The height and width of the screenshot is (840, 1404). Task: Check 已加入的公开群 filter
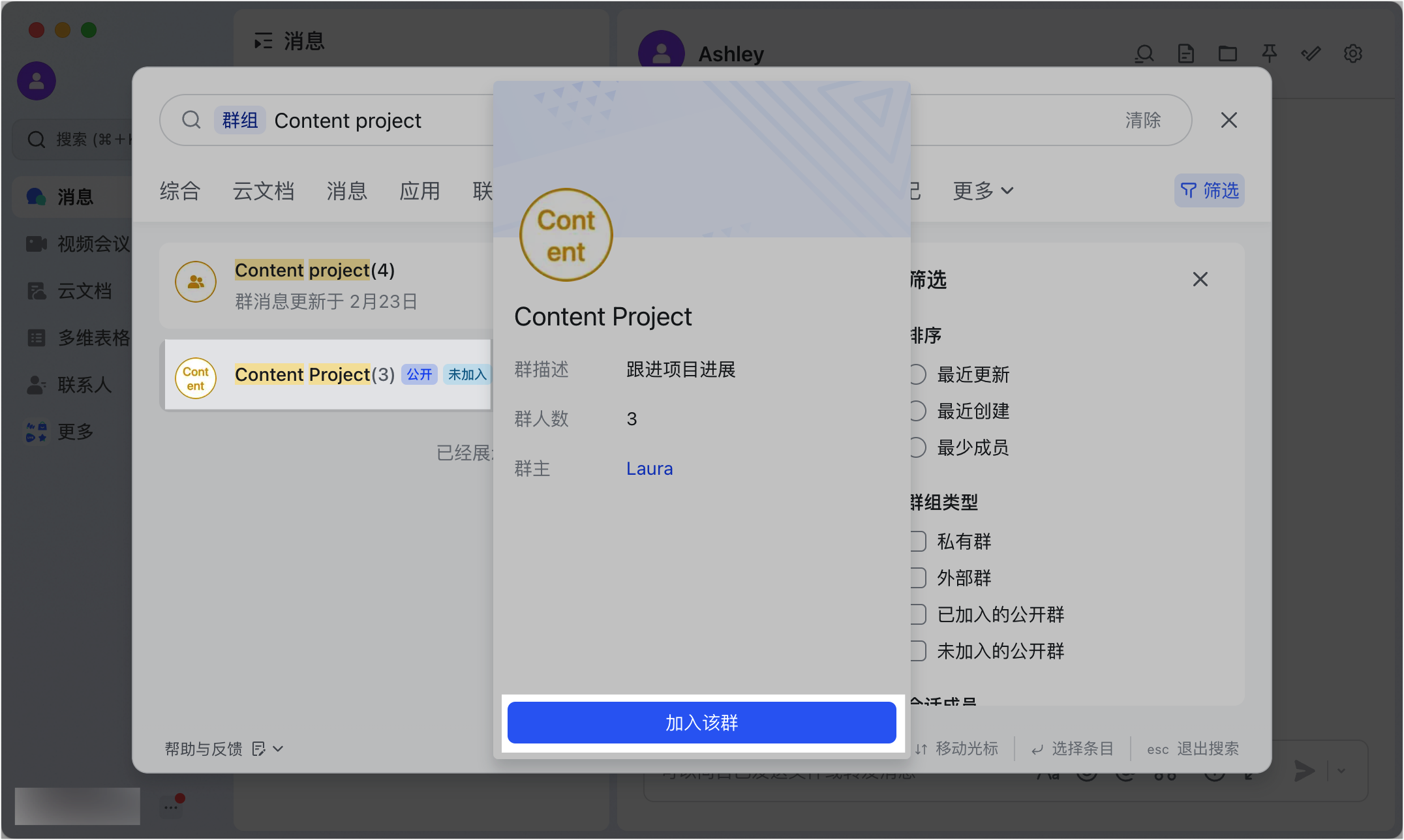917,614
